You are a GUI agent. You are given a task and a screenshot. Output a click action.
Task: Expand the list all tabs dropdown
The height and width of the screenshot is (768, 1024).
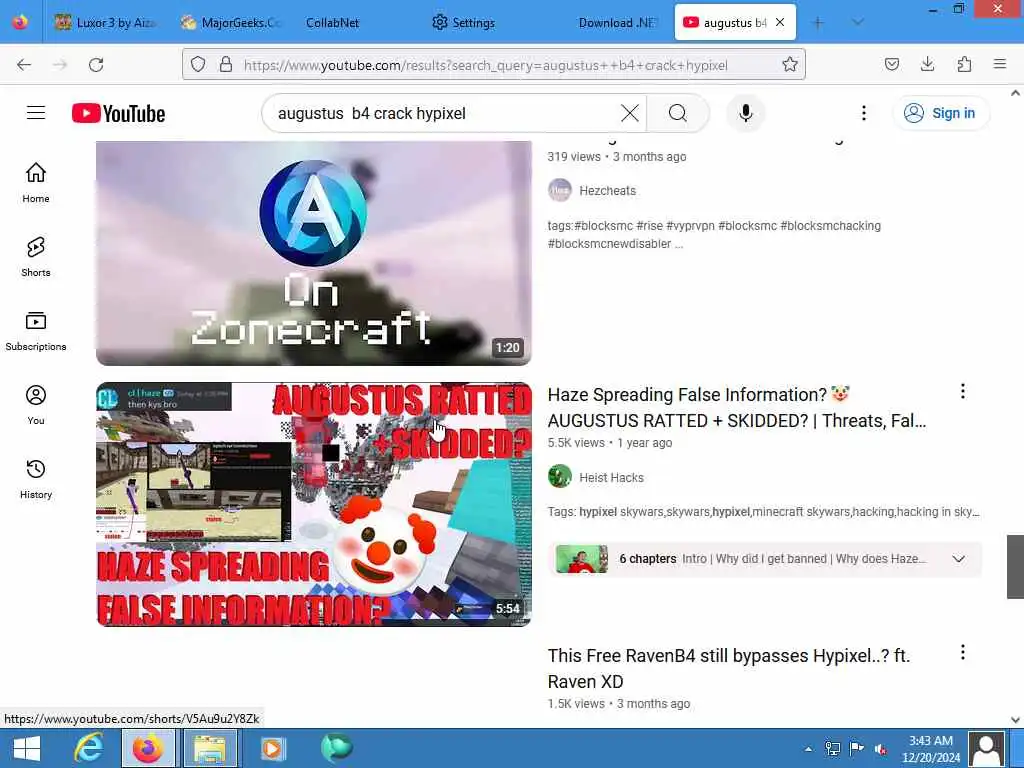point(858,23)
